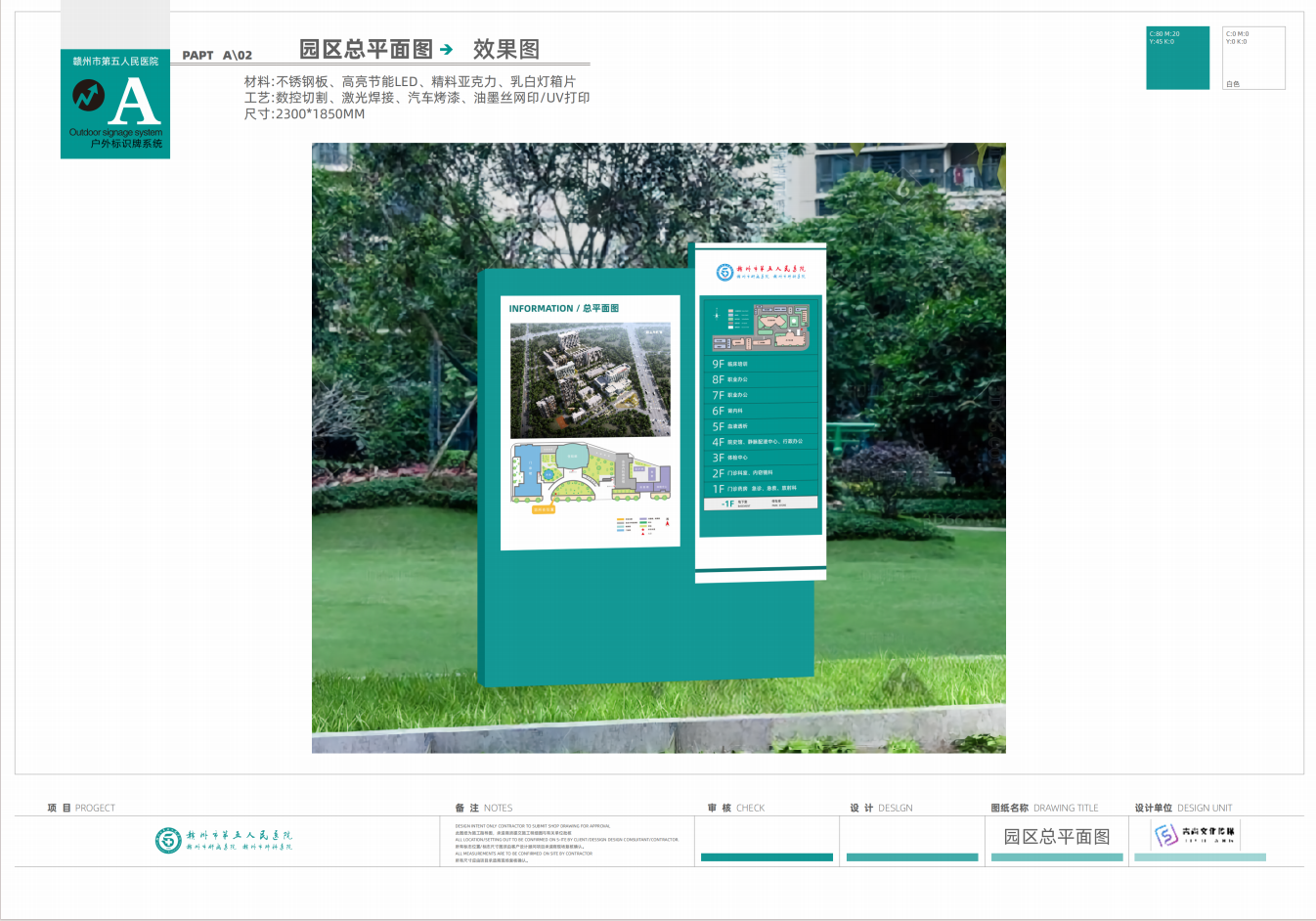Click the north compass marker on the sign's floor plan

click(717, 315)
